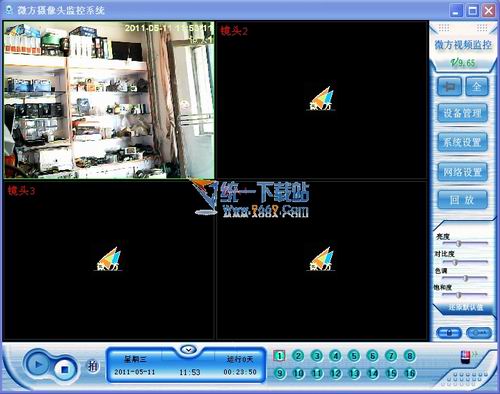Select camera channel 3
Viewport: 500px width, 394px height.
pos(317,356)
